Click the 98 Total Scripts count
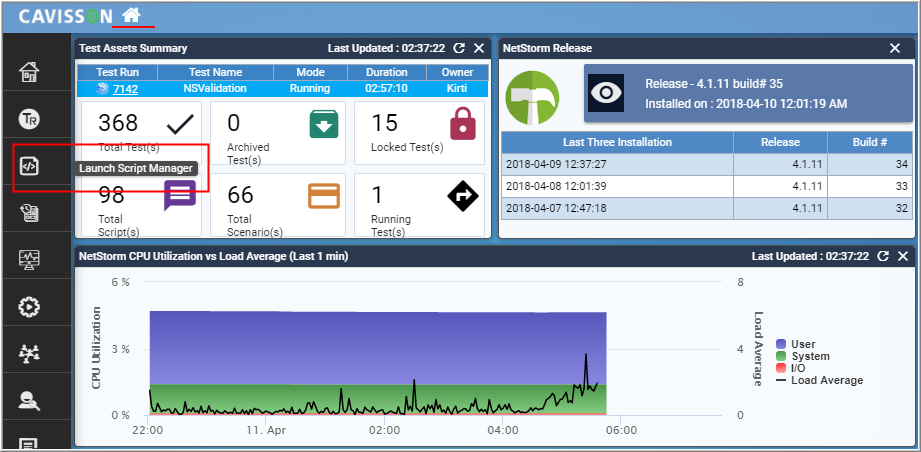921x452 pixels. tap(112, 194)
